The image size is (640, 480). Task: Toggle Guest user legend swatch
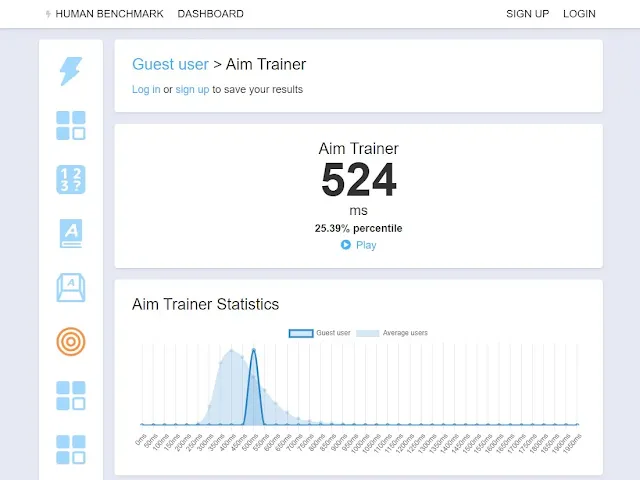tap(301, 333)
